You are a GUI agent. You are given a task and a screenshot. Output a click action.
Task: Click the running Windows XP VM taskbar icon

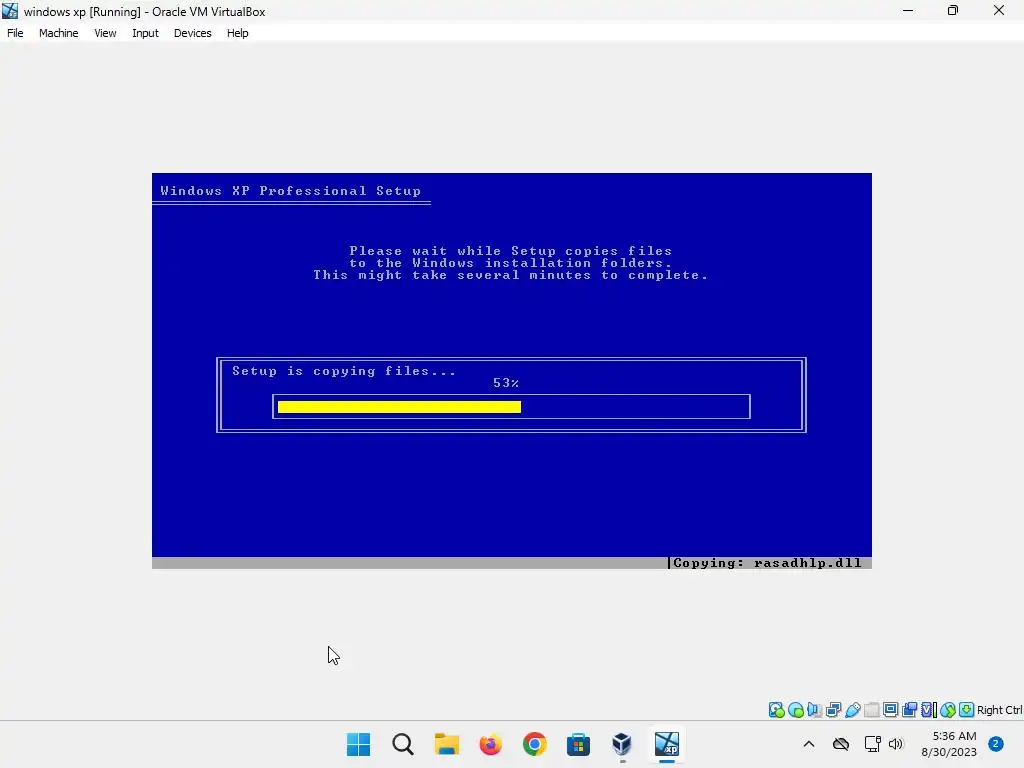tap(667, 744)
